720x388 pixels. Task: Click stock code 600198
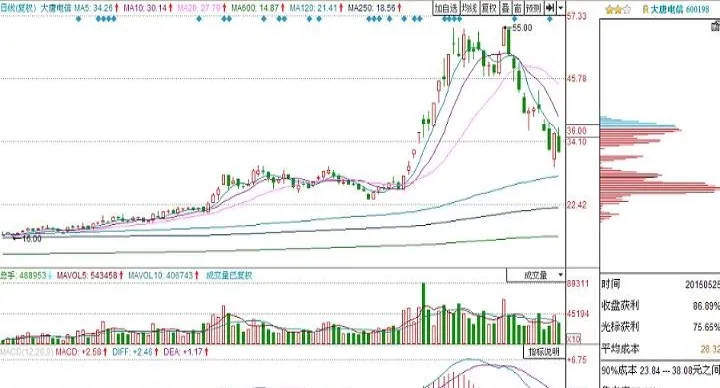[x=697, y=10]
